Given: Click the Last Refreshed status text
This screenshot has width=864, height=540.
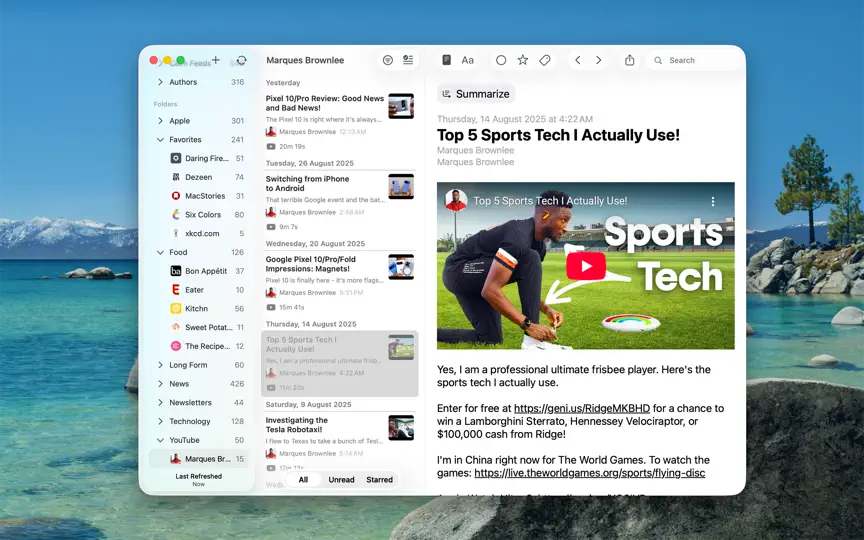Looking at the screenshot, I should 198,479.
